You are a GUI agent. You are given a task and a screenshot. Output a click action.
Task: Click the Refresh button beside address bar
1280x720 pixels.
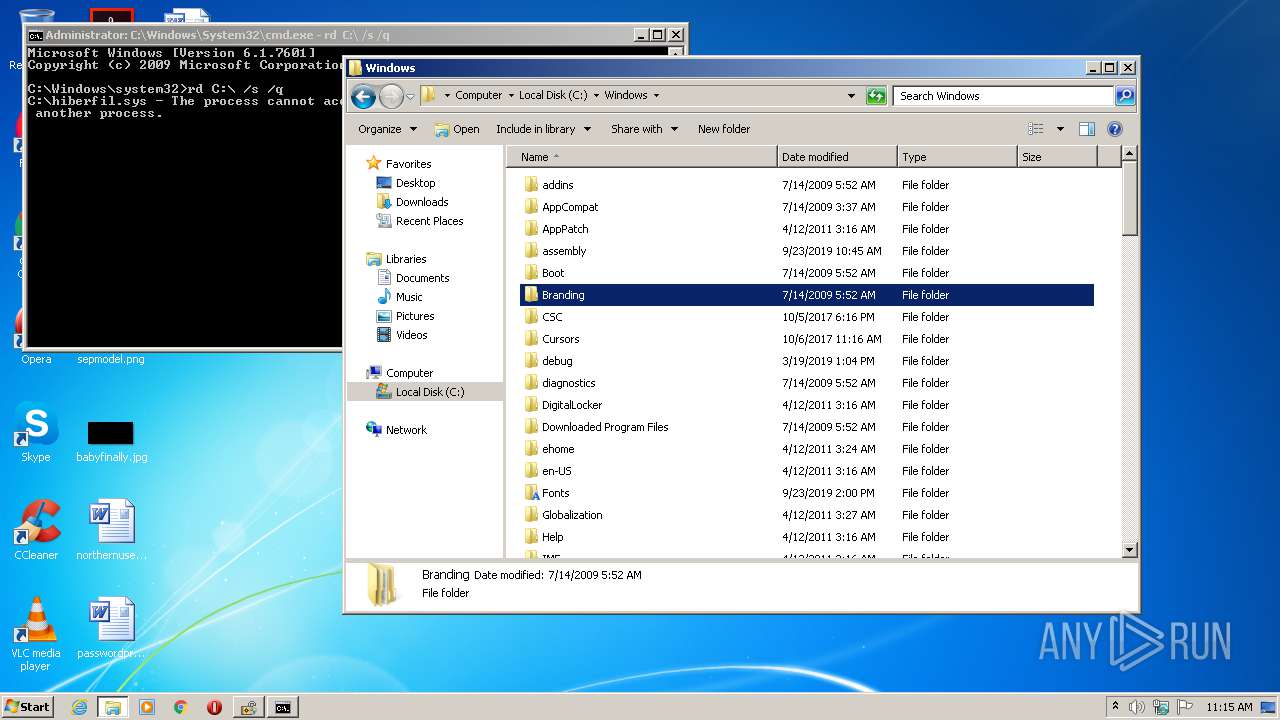[x=876, y=96]
